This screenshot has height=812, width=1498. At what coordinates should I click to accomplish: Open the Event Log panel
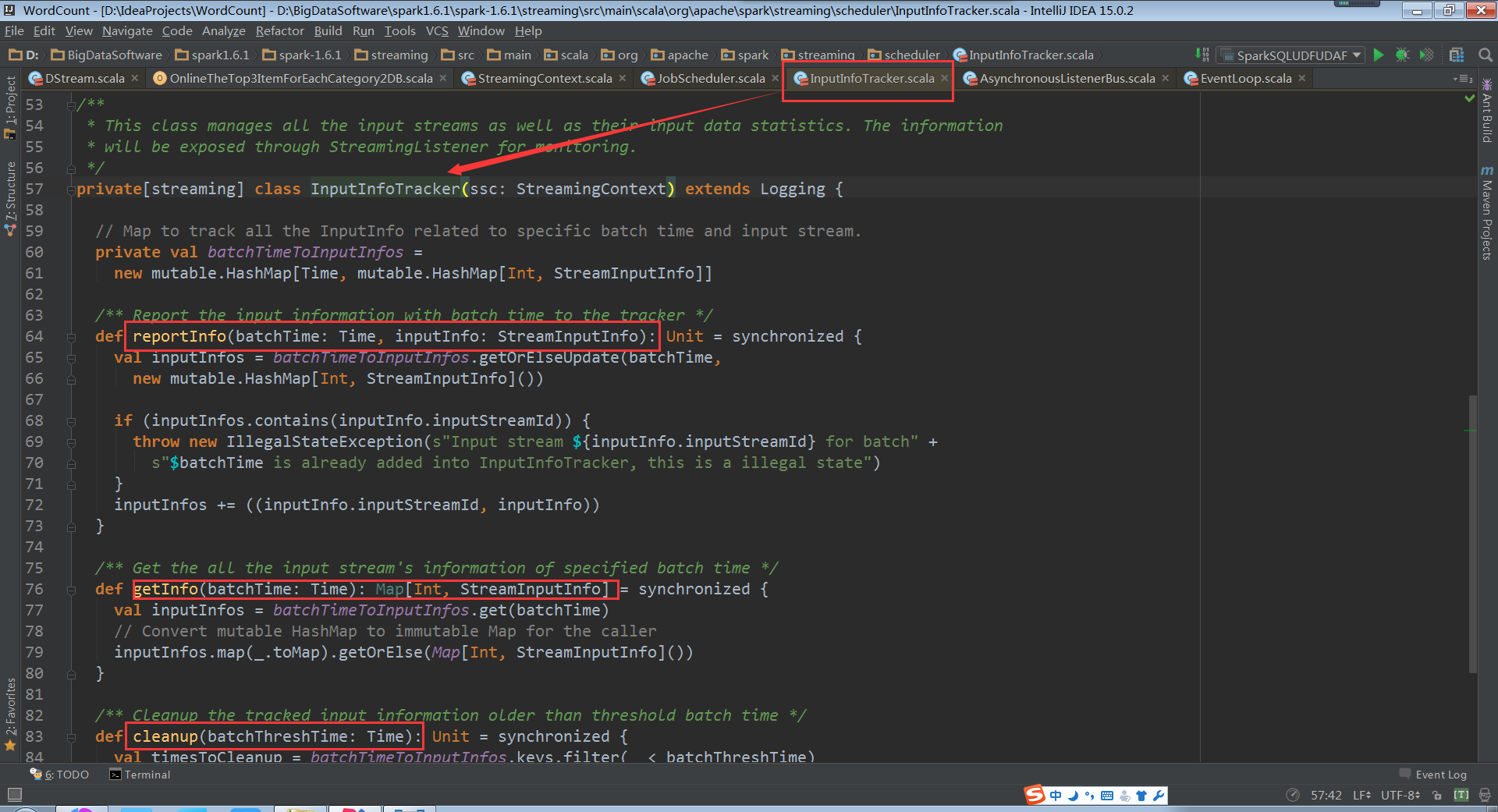pos(1433,775)
